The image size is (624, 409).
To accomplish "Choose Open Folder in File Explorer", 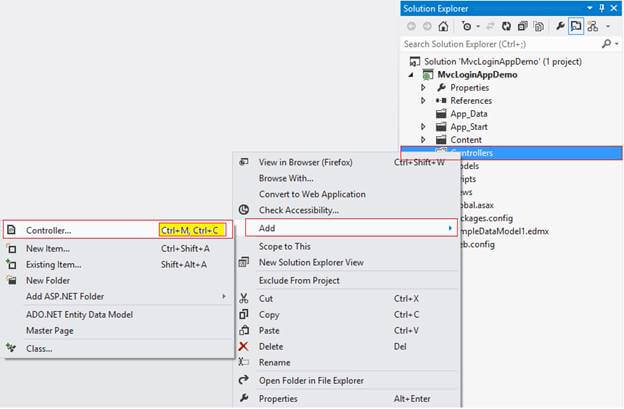I will coord(345,380).
